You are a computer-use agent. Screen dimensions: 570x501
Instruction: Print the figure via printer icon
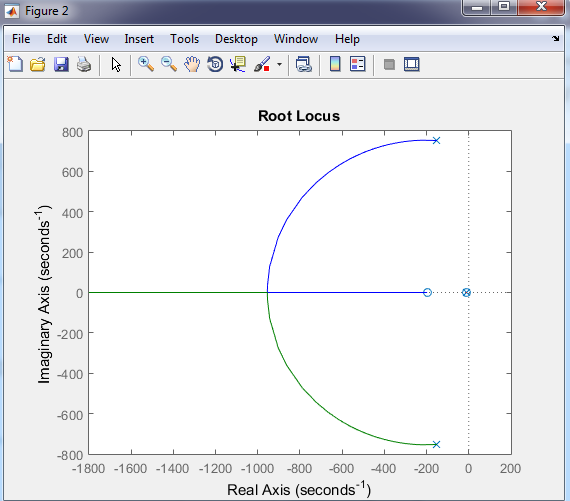pyautogui.click(x=84, y=64)
